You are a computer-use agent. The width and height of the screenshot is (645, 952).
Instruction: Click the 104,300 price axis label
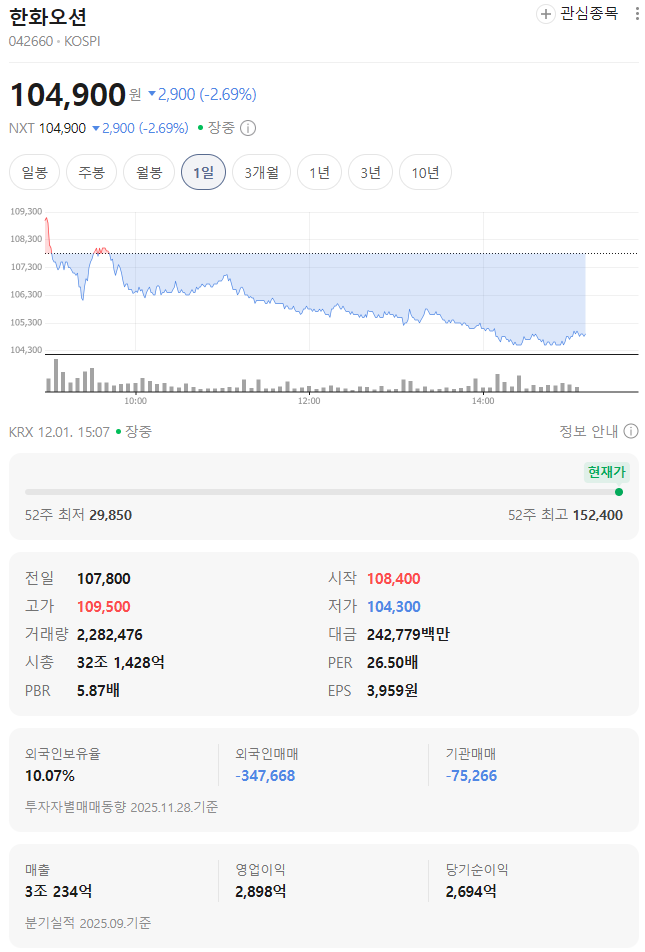point(26,350)
